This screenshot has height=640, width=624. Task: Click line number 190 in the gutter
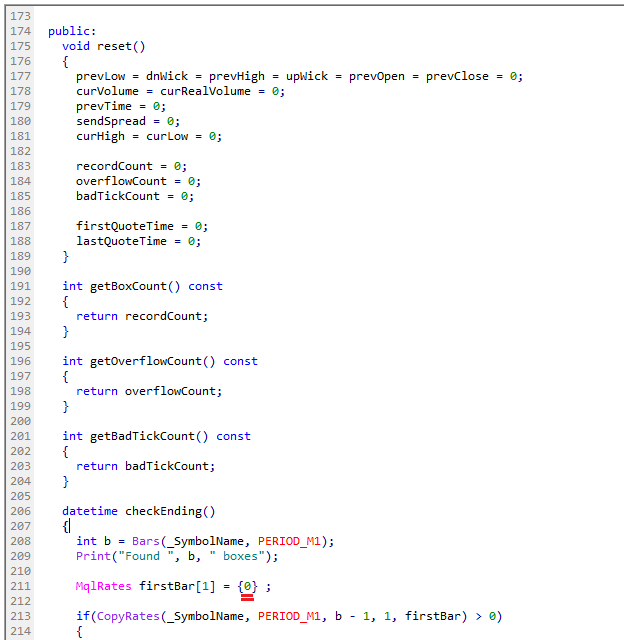(x=20, y=271)
